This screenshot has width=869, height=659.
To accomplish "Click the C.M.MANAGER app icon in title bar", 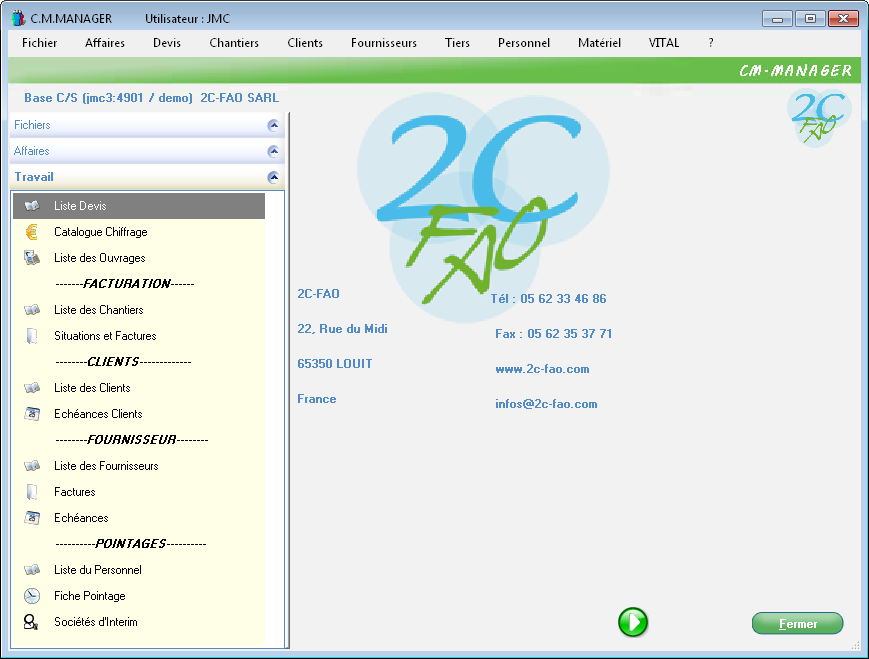I will [19, 18].
